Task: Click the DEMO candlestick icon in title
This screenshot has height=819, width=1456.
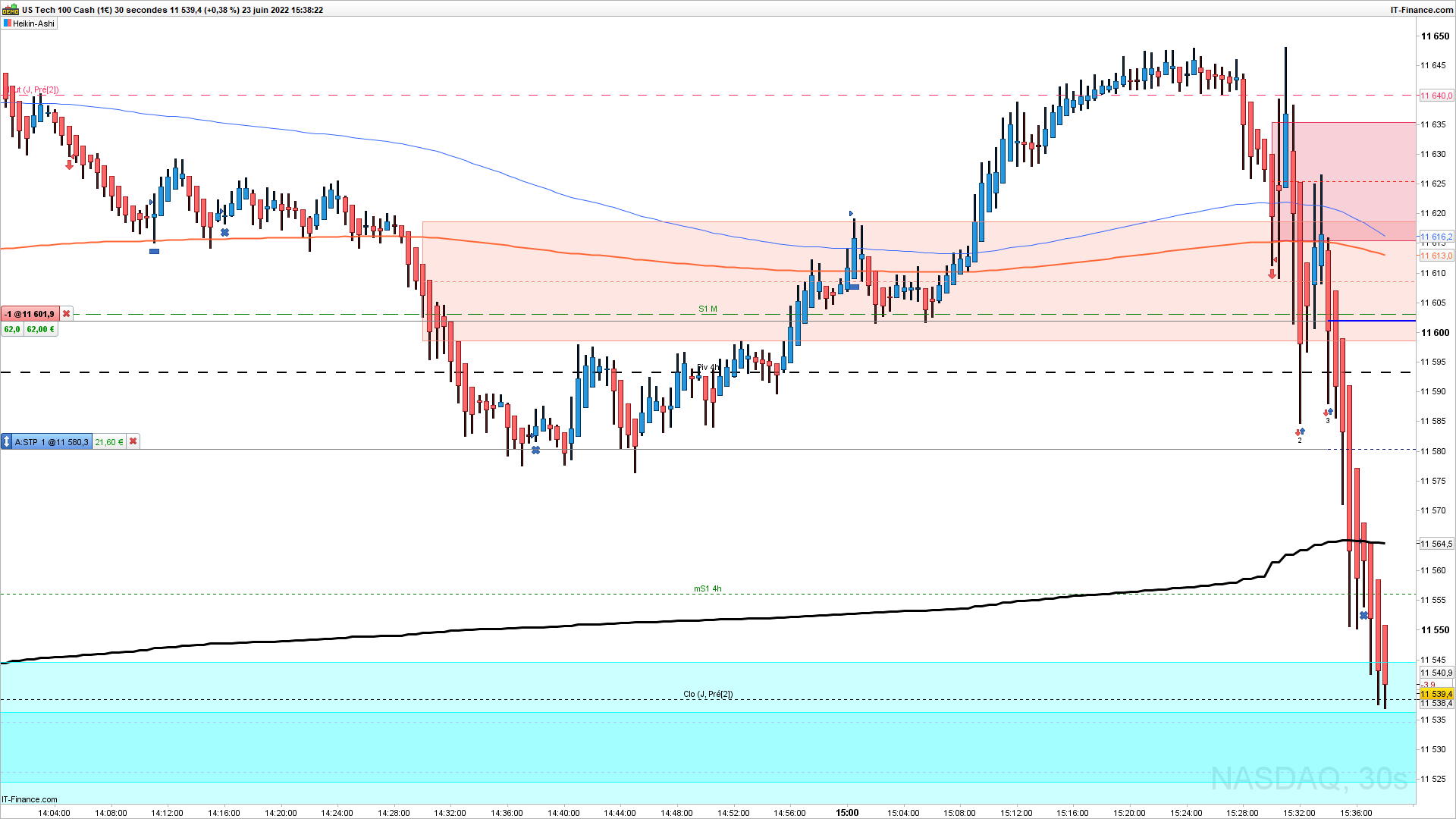Action: tap(10, 10)
